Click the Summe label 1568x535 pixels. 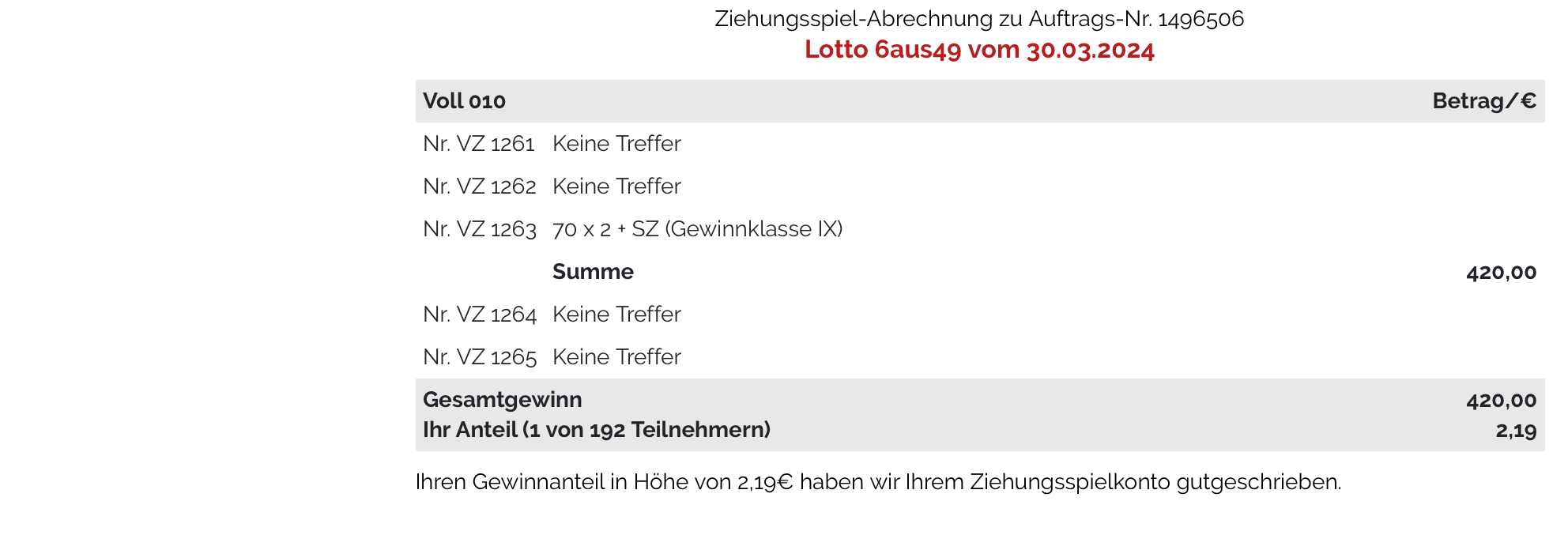click(593, 272)
